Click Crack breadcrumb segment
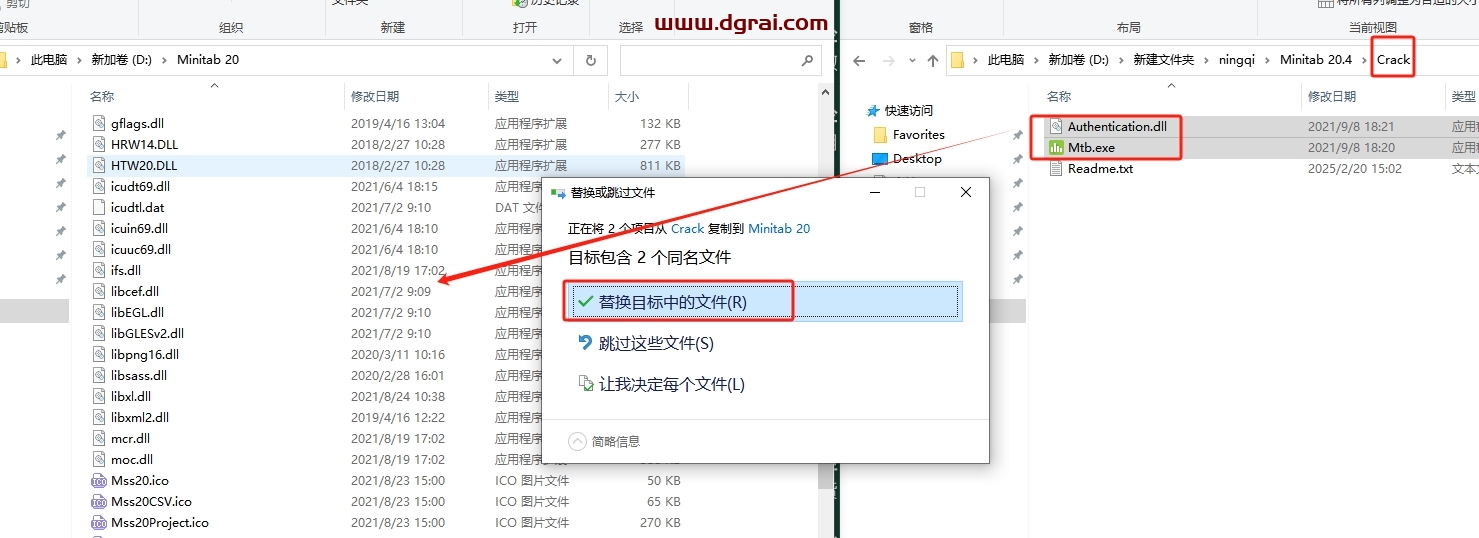This screenshot has width=1479, height=538. tap(1393, 60)
